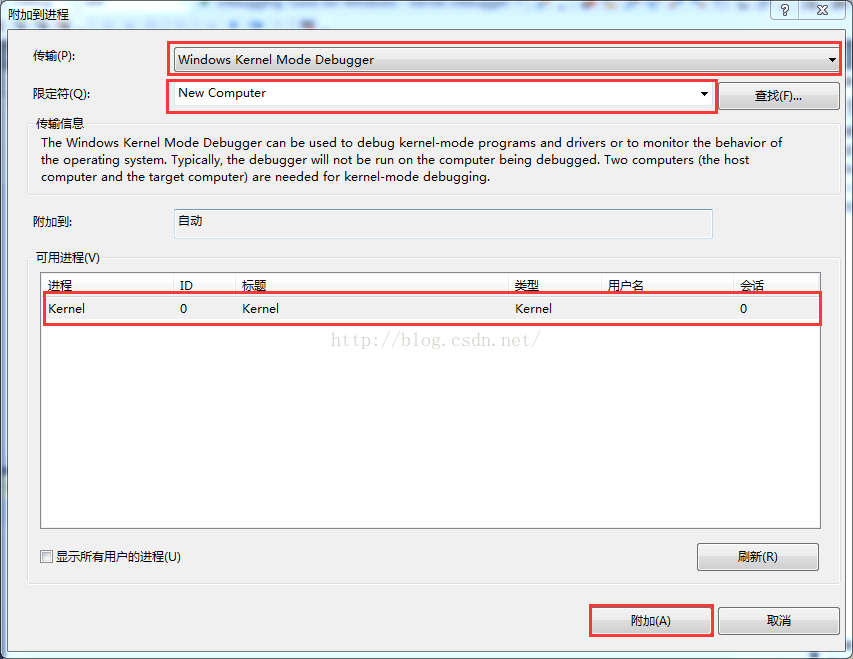Sort by the 会话 column header
853x659 pixels.
click(x=776, y=285)
